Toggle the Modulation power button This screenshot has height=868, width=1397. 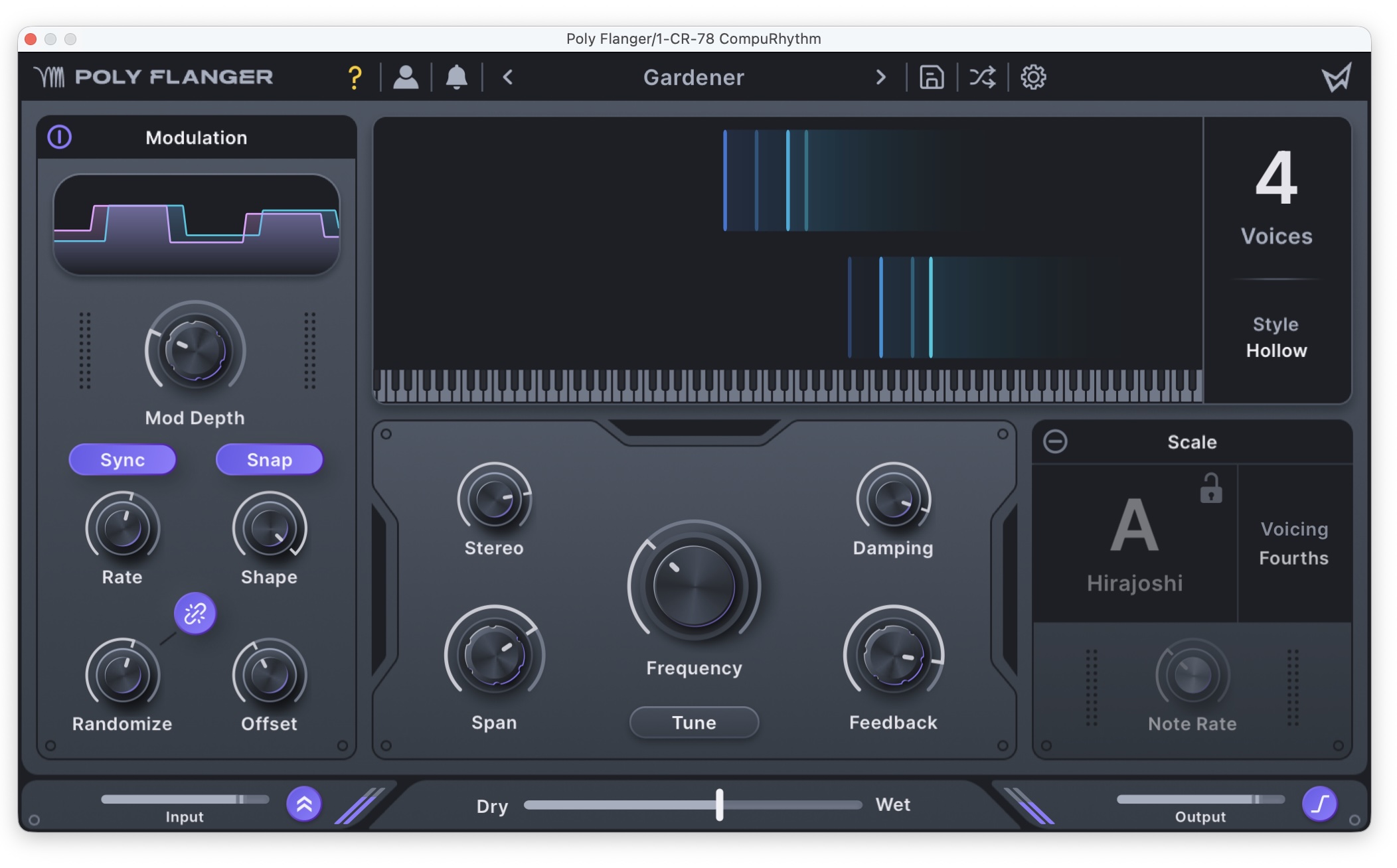point(60,137)
